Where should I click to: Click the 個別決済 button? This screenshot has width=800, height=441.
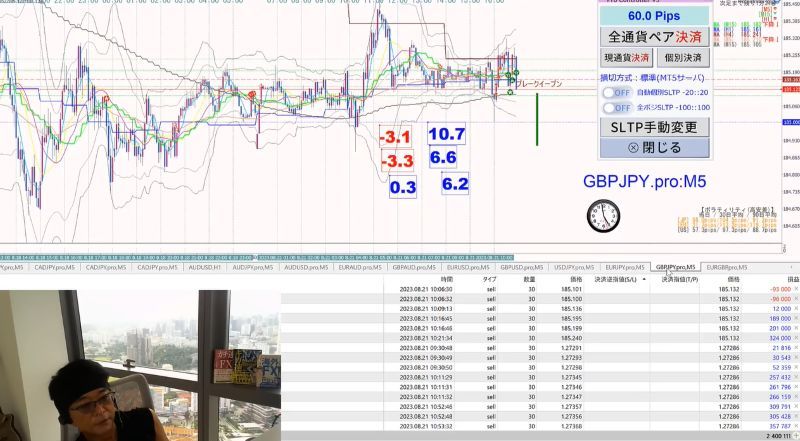tap(683, 58)
